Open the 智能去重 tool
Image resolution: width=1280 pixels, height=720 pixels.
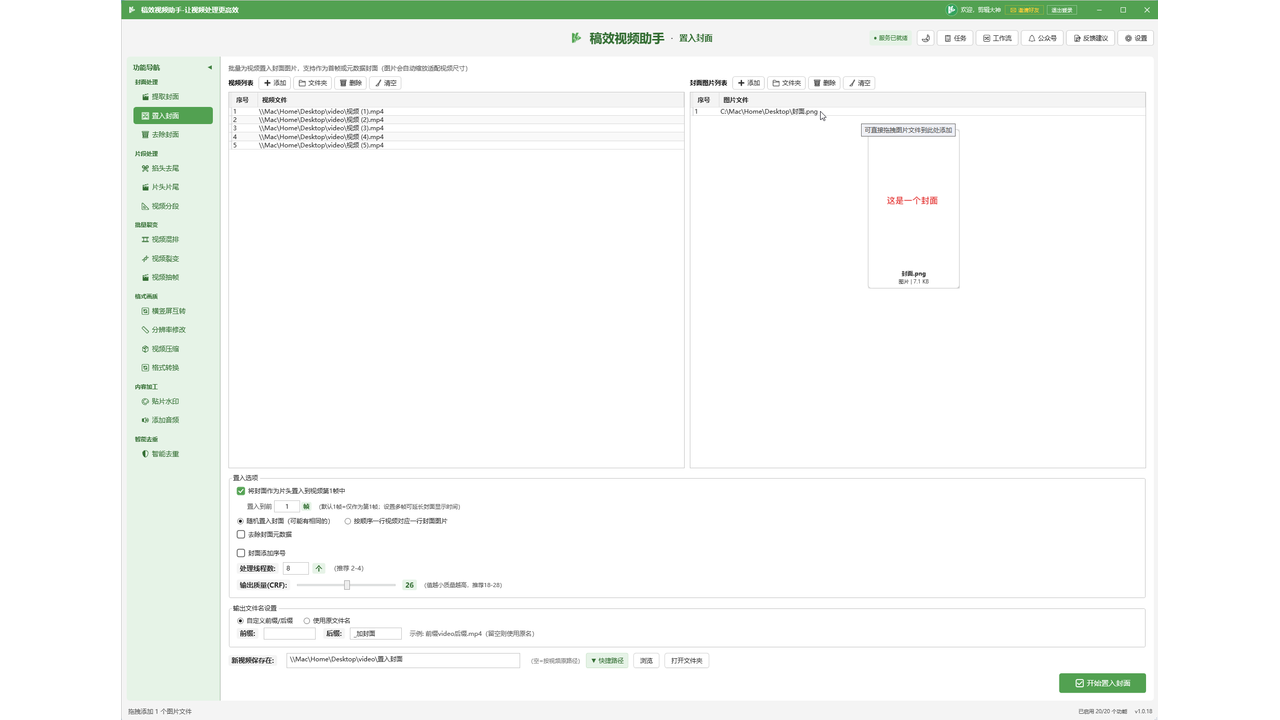172,454
